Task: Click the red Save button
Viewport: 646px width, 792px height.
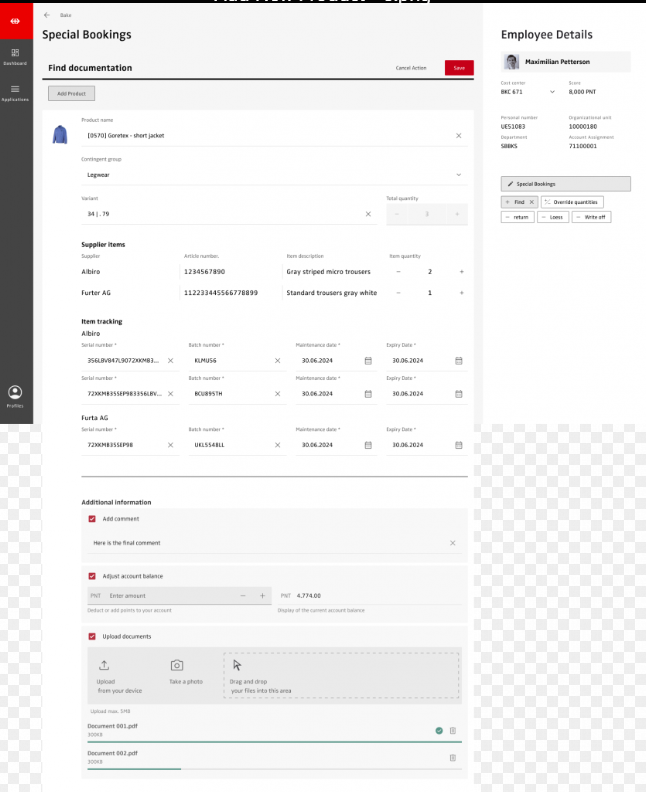Action: click(459, 68)
